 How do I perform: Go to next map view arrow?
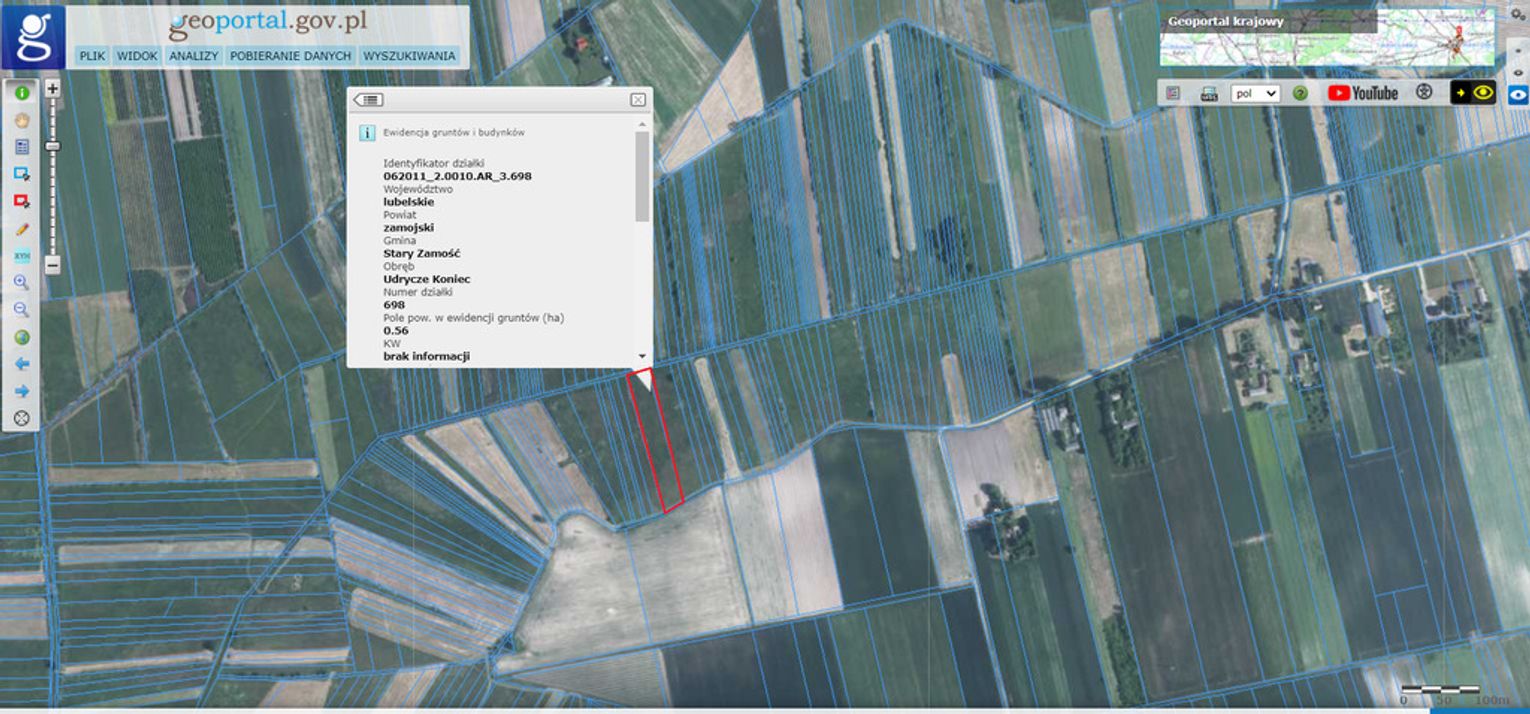coord(21,391)
